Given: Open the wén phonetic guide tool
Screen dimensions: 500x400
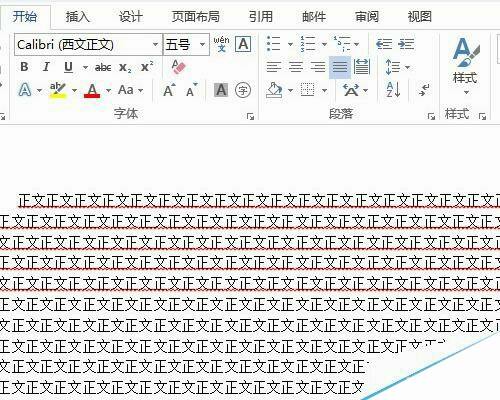Looking at the screenshot, I should (x=221, y=44).
